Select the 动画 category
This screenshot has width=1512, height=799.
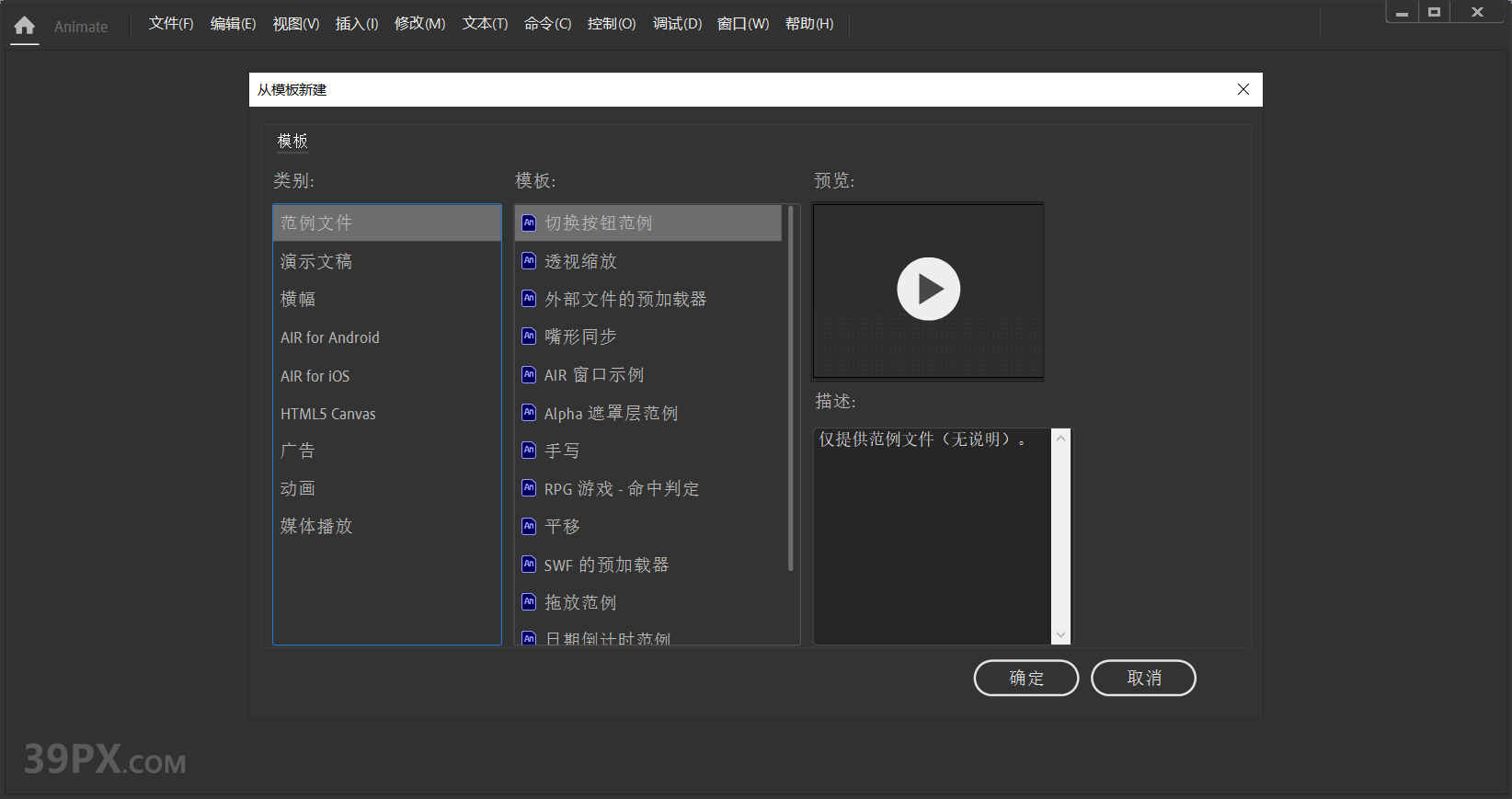(x=387, y=488)
